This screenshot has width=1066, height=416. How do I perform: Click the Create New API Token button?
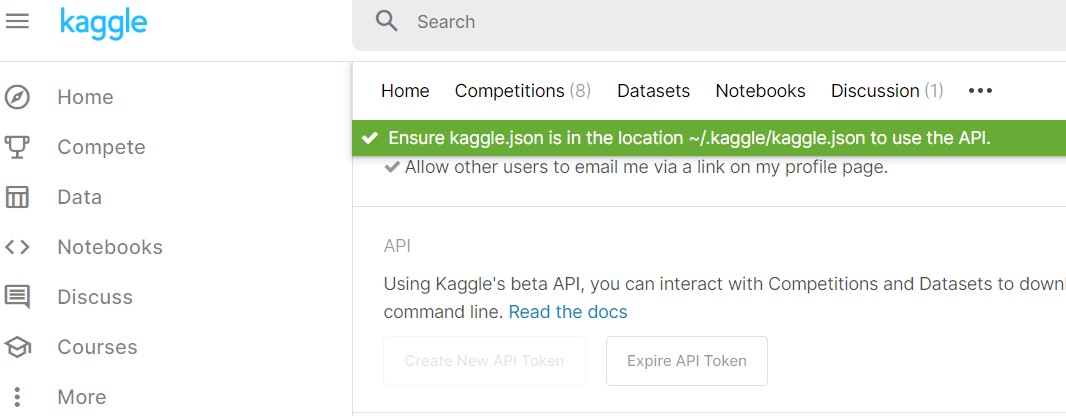point(484,361)
